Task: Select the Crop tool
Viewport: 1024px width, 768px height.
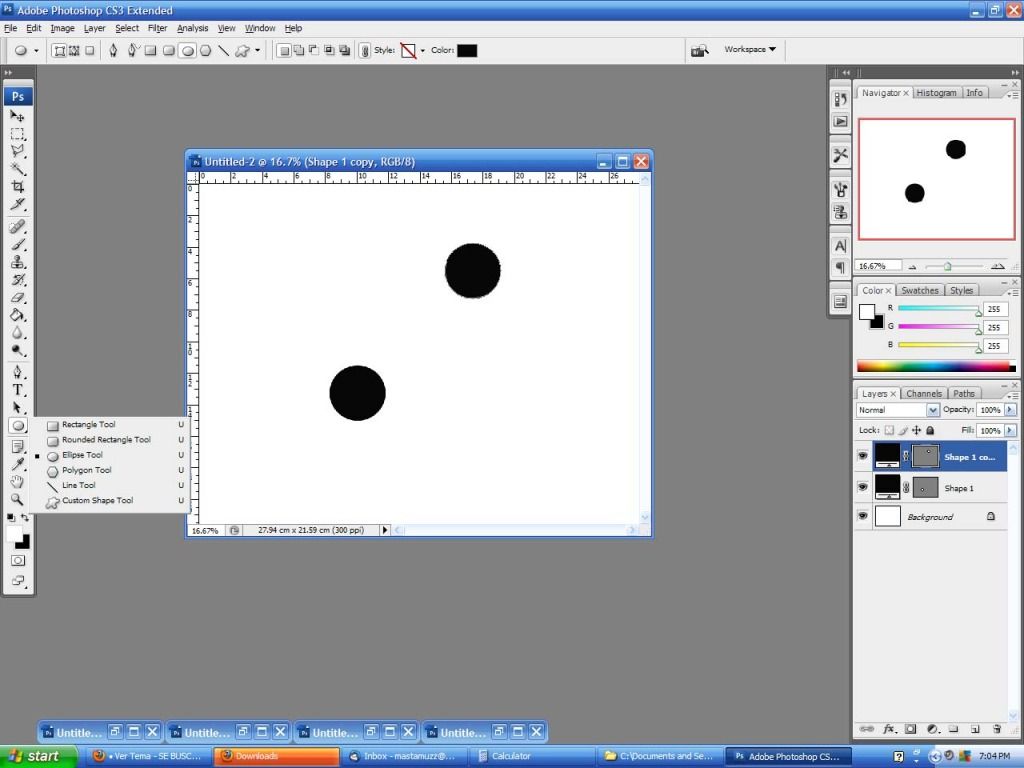Action: pos(18,186)
